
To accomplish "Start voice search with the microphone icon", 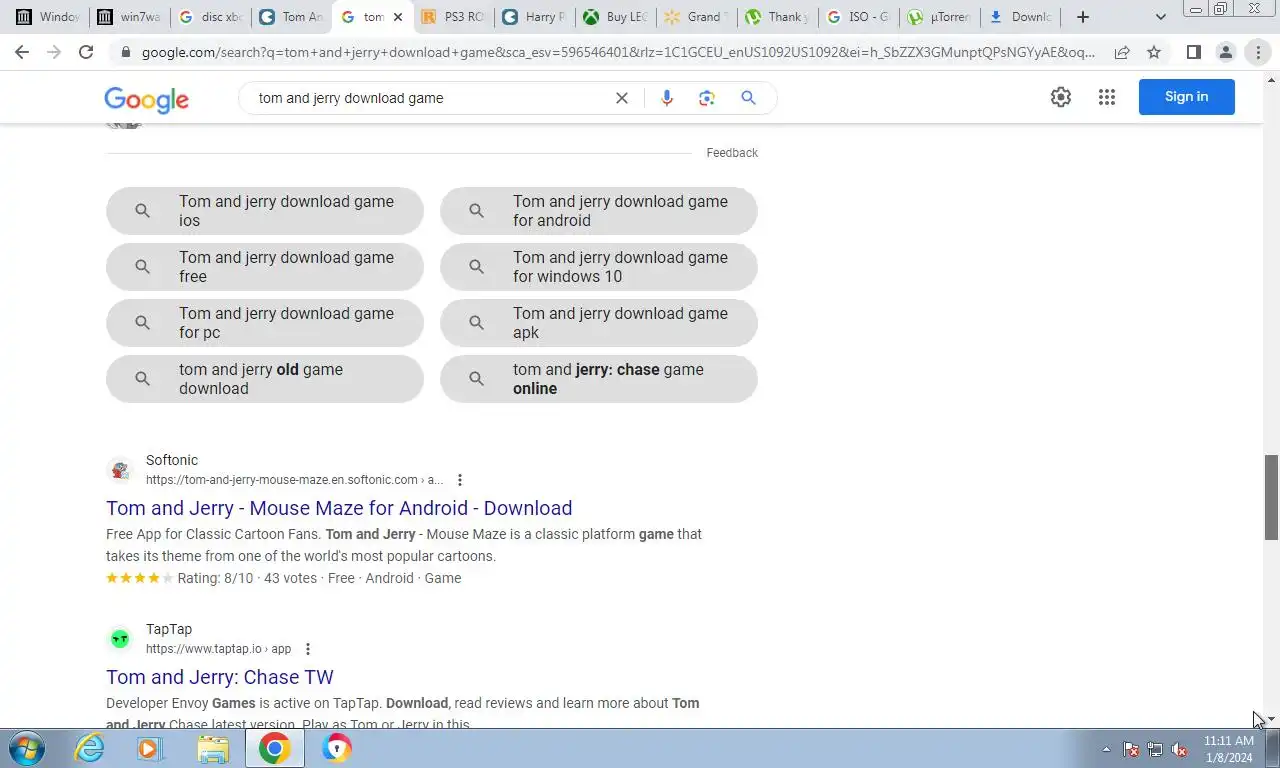I will (667, 98).
